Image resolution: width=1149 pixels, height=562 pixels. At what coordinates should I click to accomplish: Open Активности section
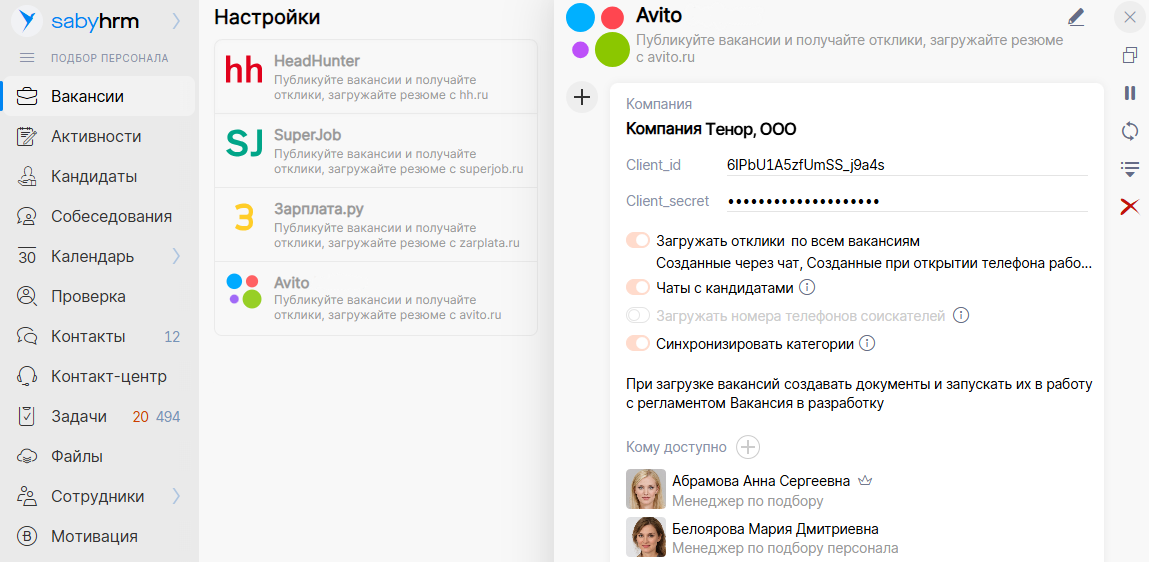(97, 136)
